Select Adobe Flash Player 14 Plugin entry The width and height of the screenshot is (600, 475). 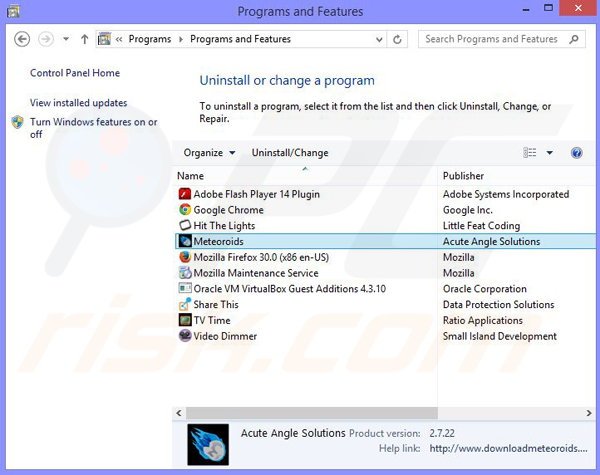(x=256, y=194)
